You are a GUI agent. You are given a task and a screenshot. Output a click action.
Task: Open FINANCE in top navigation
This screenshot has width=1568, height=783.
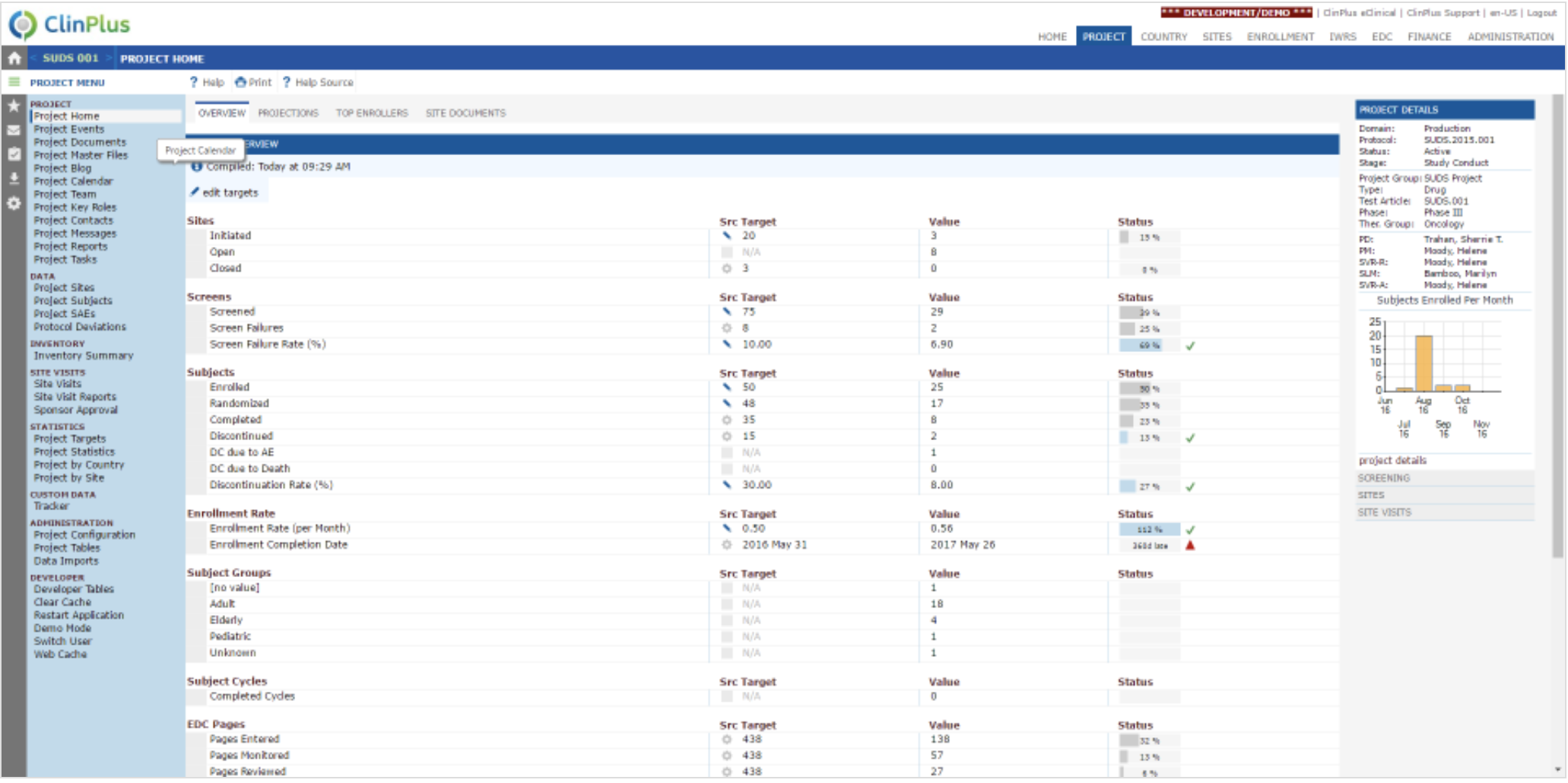(x=1430, y=36)
